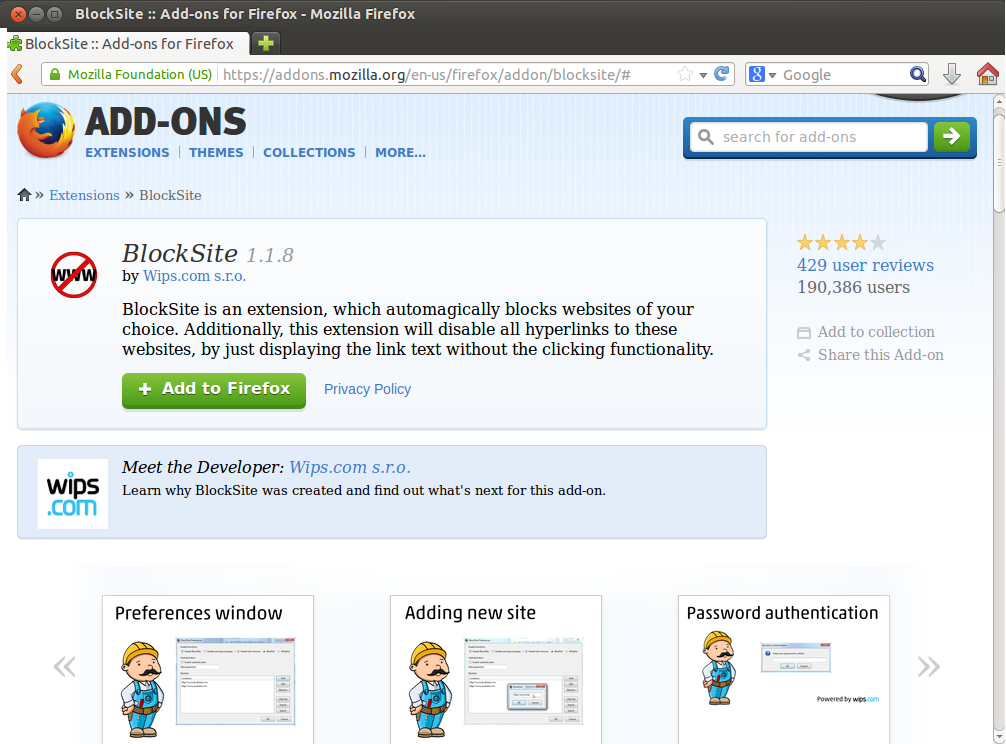The image size is (1006, 744).
Task: Select the BlockSite Add-ons browser tab
Action: tap(128, 44)
